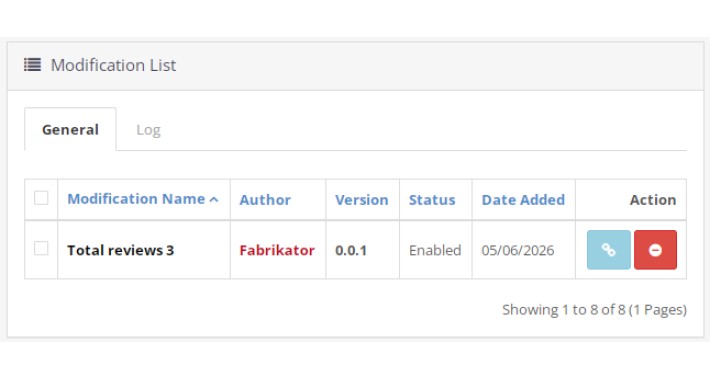710x380 pixels.
Task: Click the Total reviews 3 name cell
Action: (x=144, y=250)
